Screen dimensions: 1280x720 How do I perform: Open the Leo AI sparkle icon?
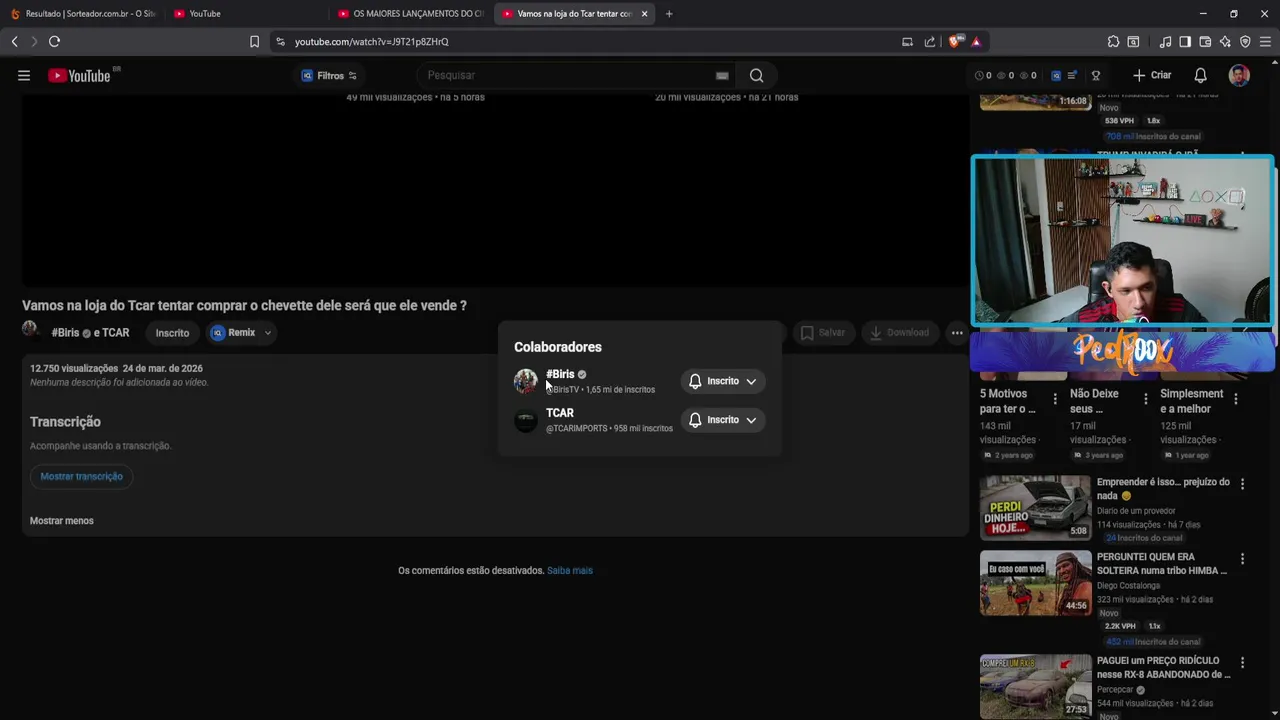tap(1225, 41)
